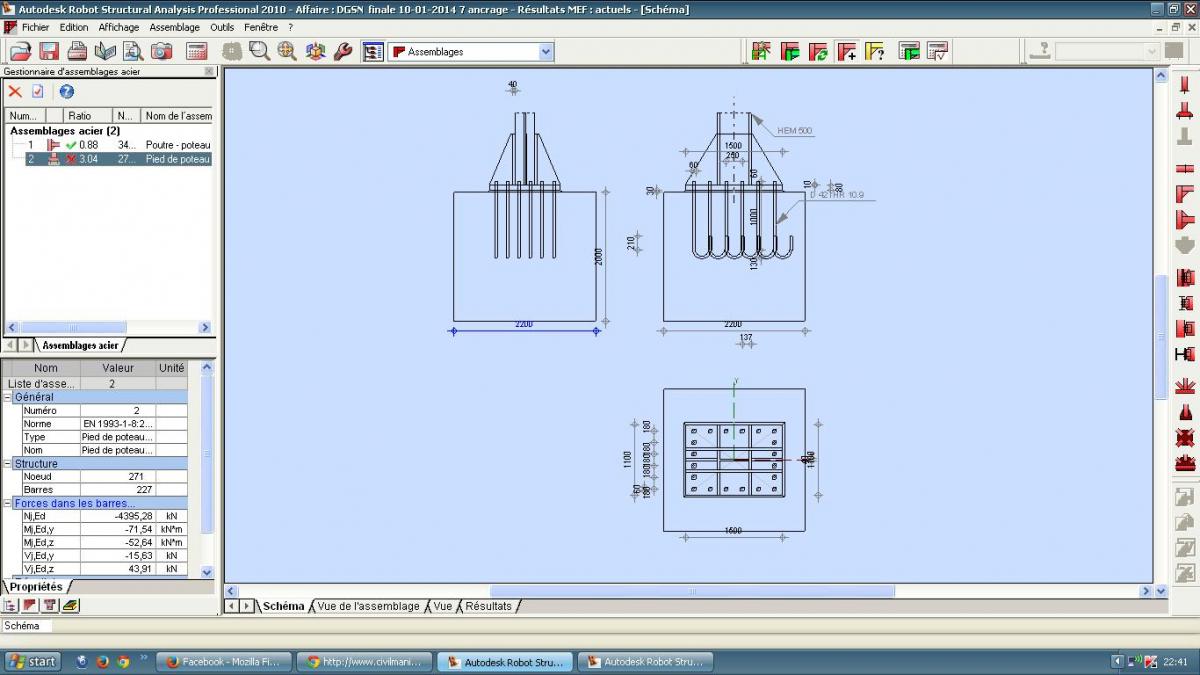Open the Assemblage menu
The image size is (1200, 675).
coord(175,27)
